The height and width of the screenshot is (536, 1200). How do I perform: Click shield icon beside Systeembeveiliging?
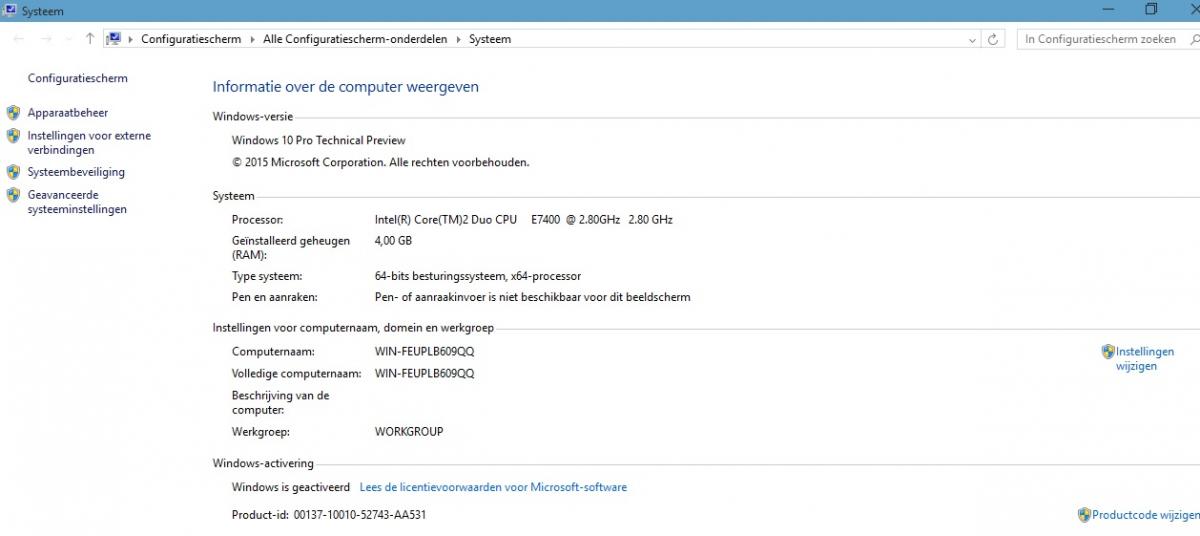(x=13, y=172)
